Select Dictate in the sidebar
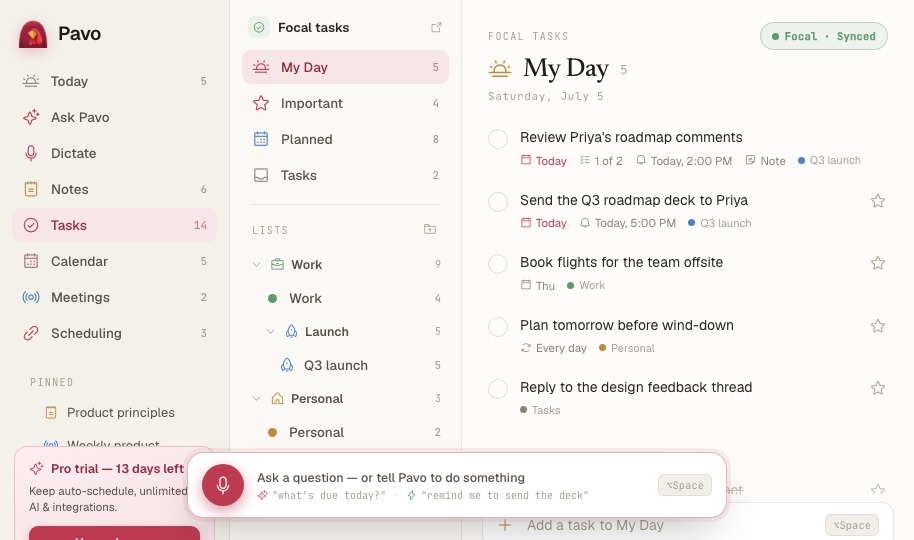The height and width of the screenshot is (540, 914). tap(114, 153)
